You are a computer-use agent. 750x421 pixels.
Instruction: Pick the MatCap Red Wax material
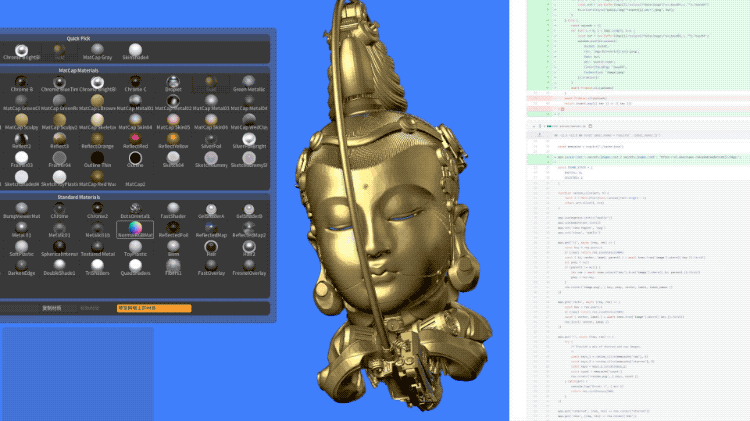coord(97,179)
